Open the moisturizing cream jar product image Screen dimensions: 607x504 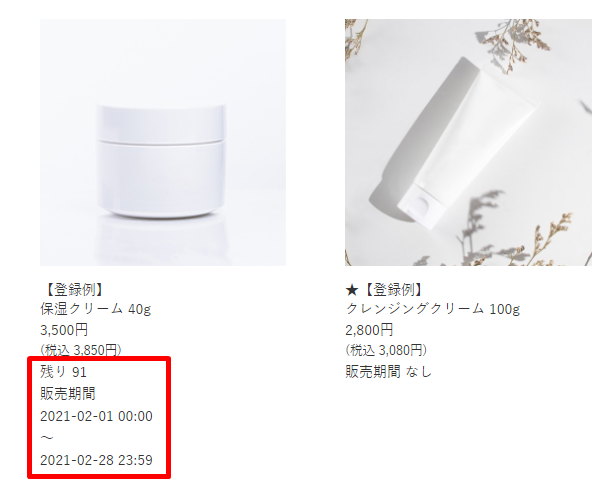tap(163, 142)
